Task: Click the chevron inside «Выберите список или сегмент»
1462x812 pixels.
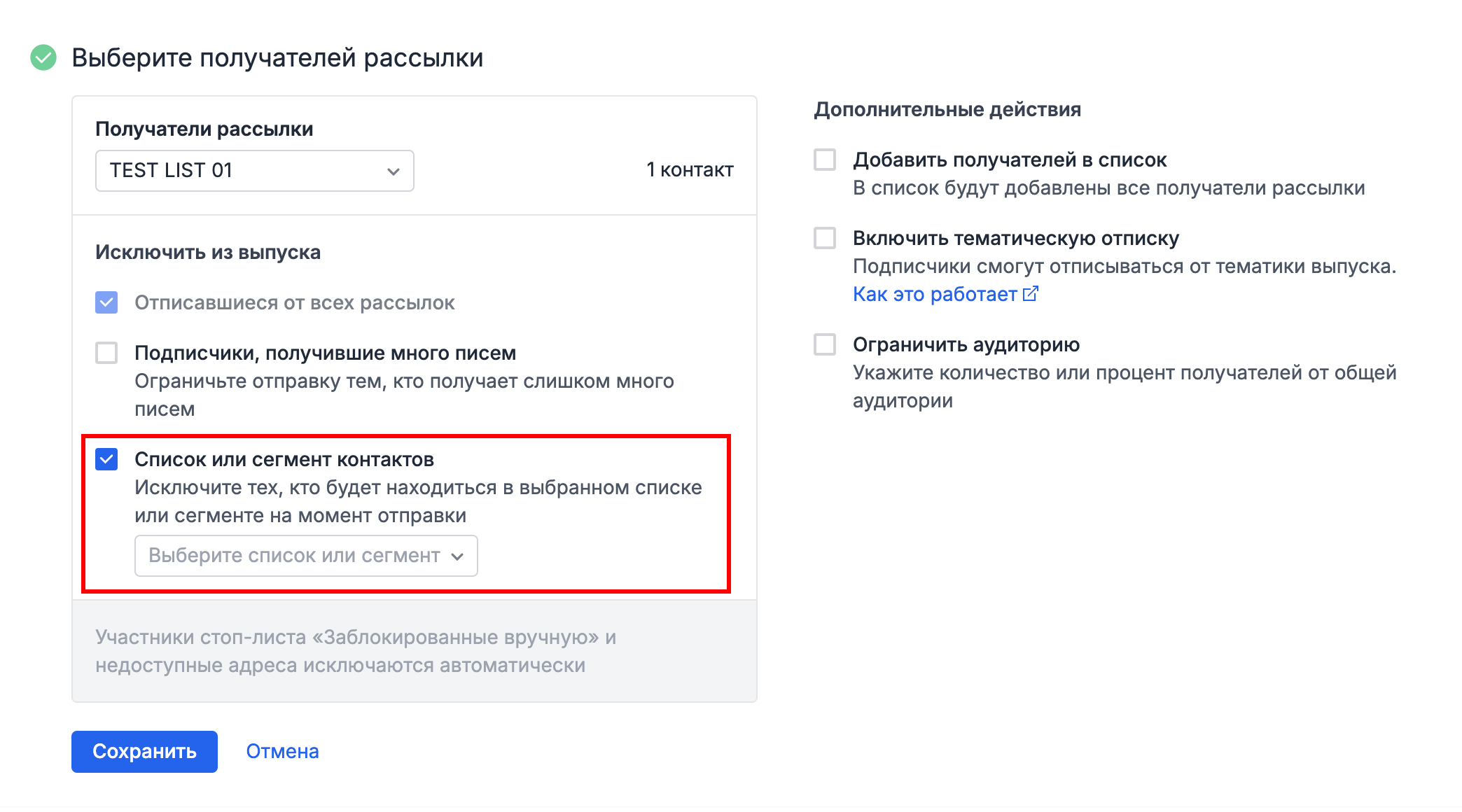Action: (458, 556)
